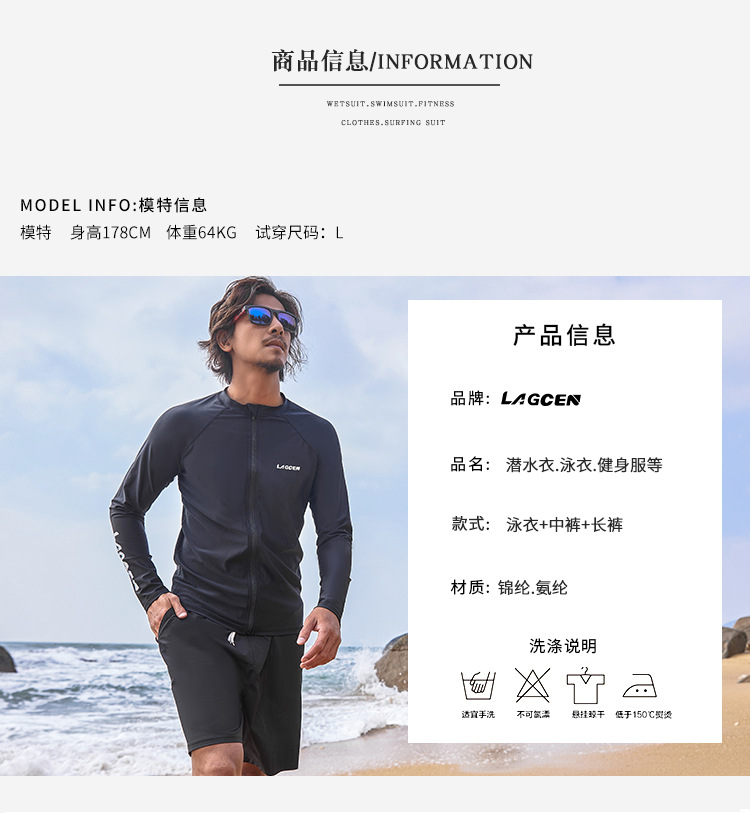750x813 pixels.
Task: Click the WETSUIT.SWIMSUIT.FITNESS subtitle text
Action: [391, 104]
